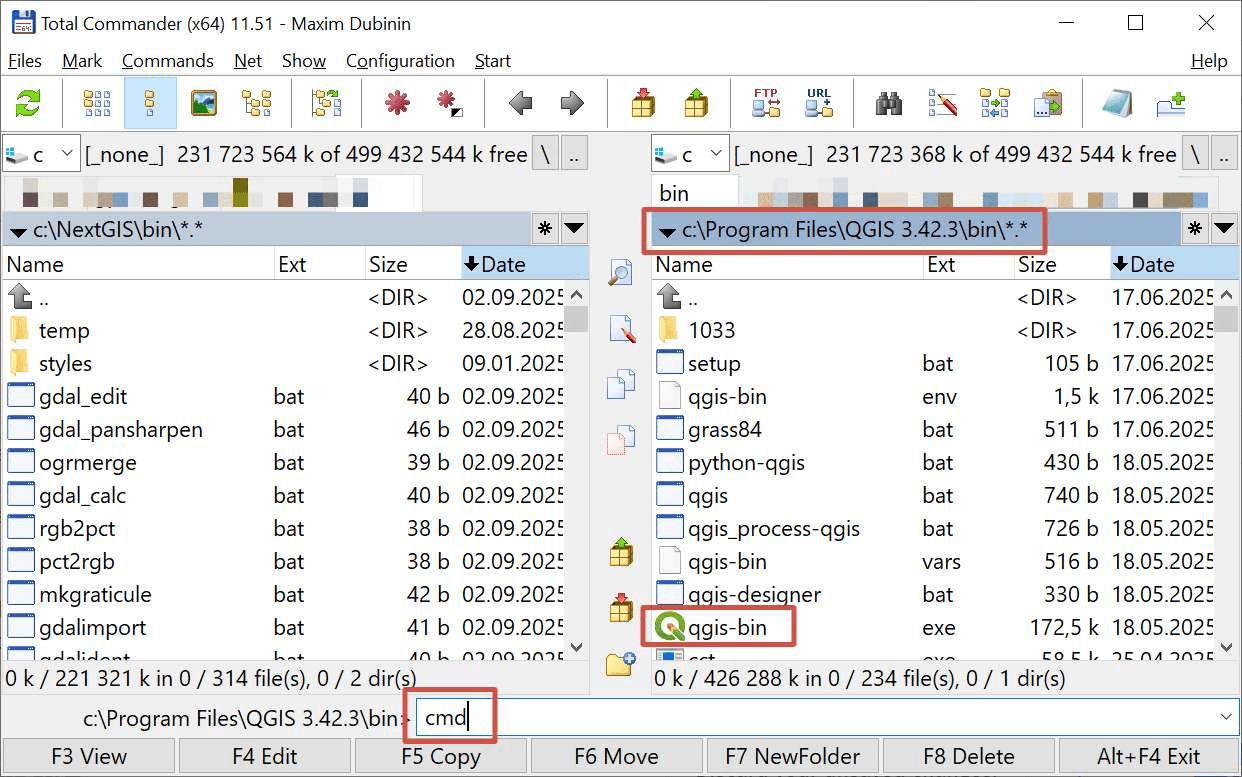This screenshot has height=777, width=1242.
Task: Click the URL download toolbar icon
Action: coord(819,103)
